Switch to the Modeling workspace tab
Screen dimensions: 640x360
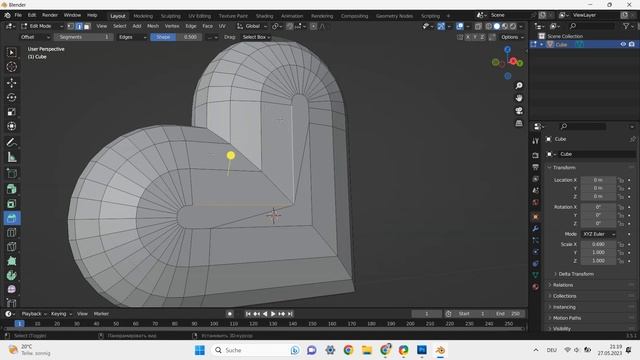pos(143,16)
